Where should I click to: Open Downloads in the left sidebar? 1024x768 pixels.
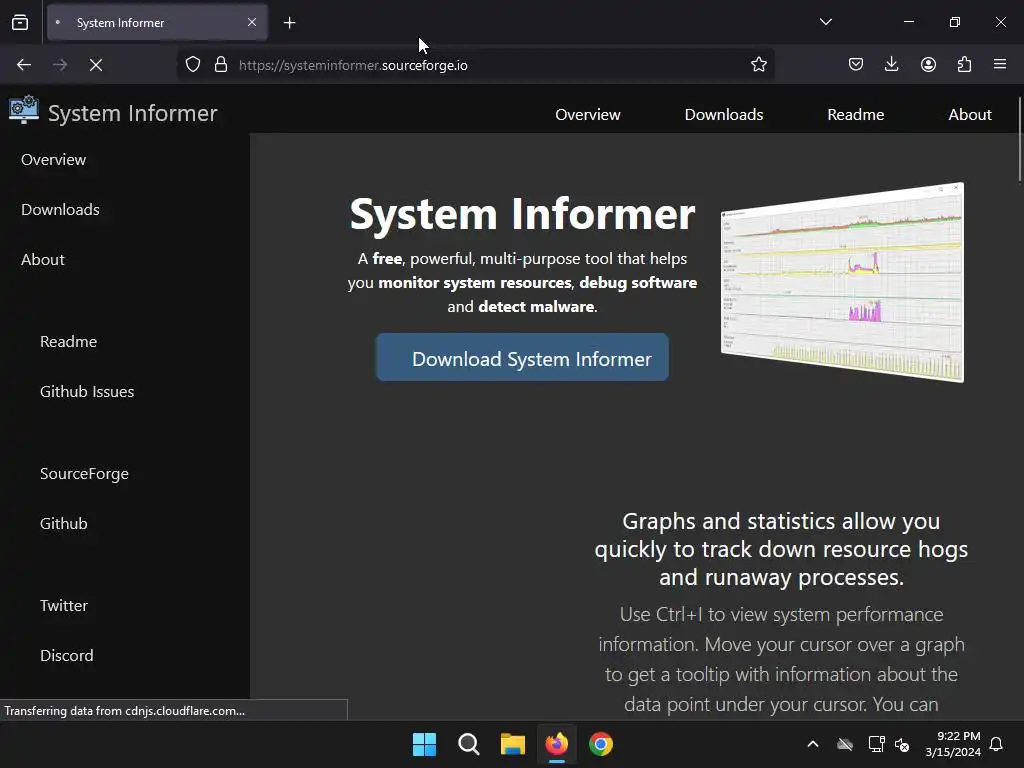[60, 210]
